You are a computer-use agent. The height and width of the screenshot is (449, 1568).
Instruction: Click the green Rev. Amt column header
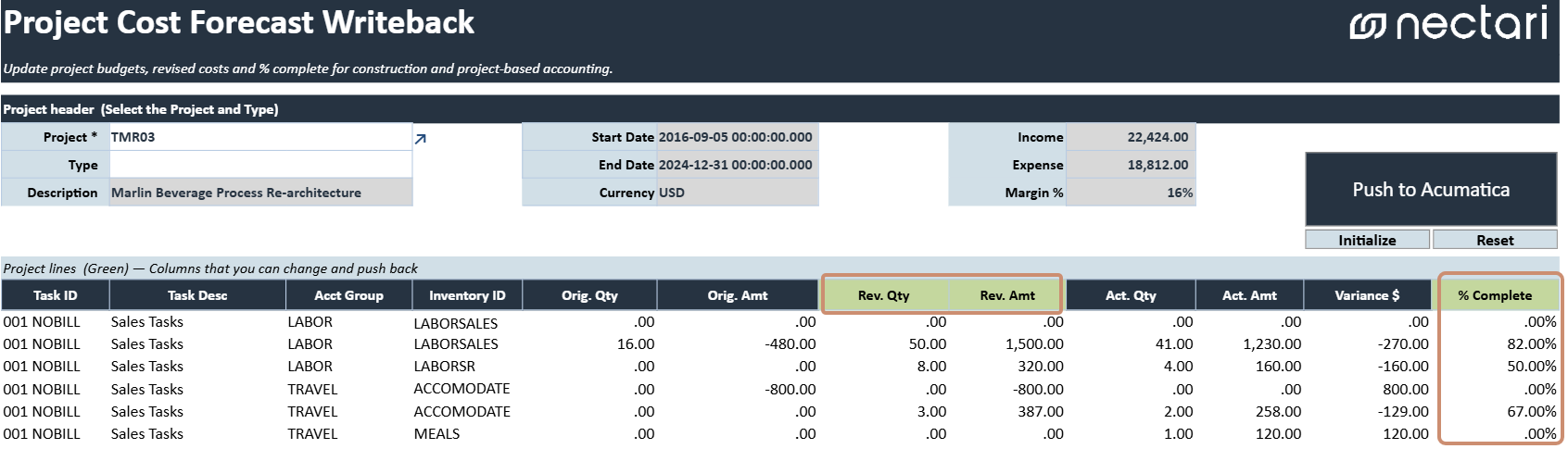(x=1007, y=295)
